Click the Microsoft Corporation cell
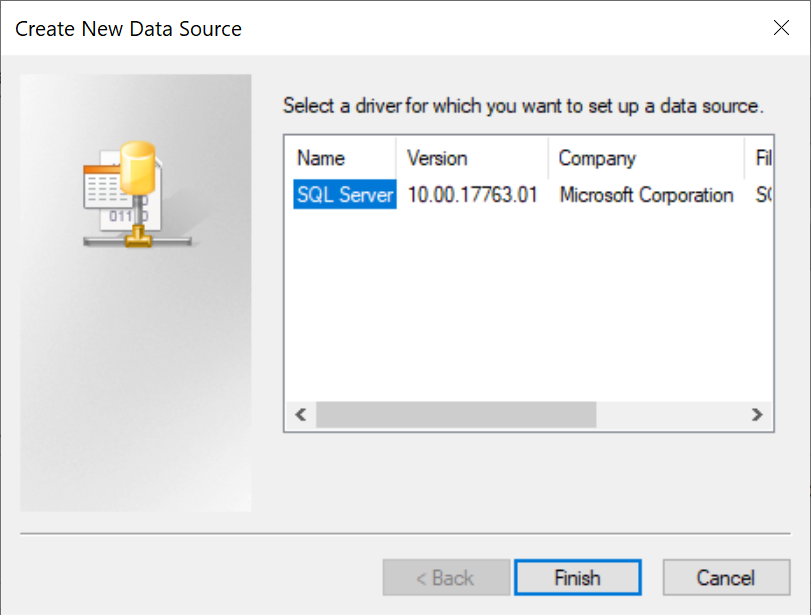Screen dimensions: 811x615 (646, 195)
